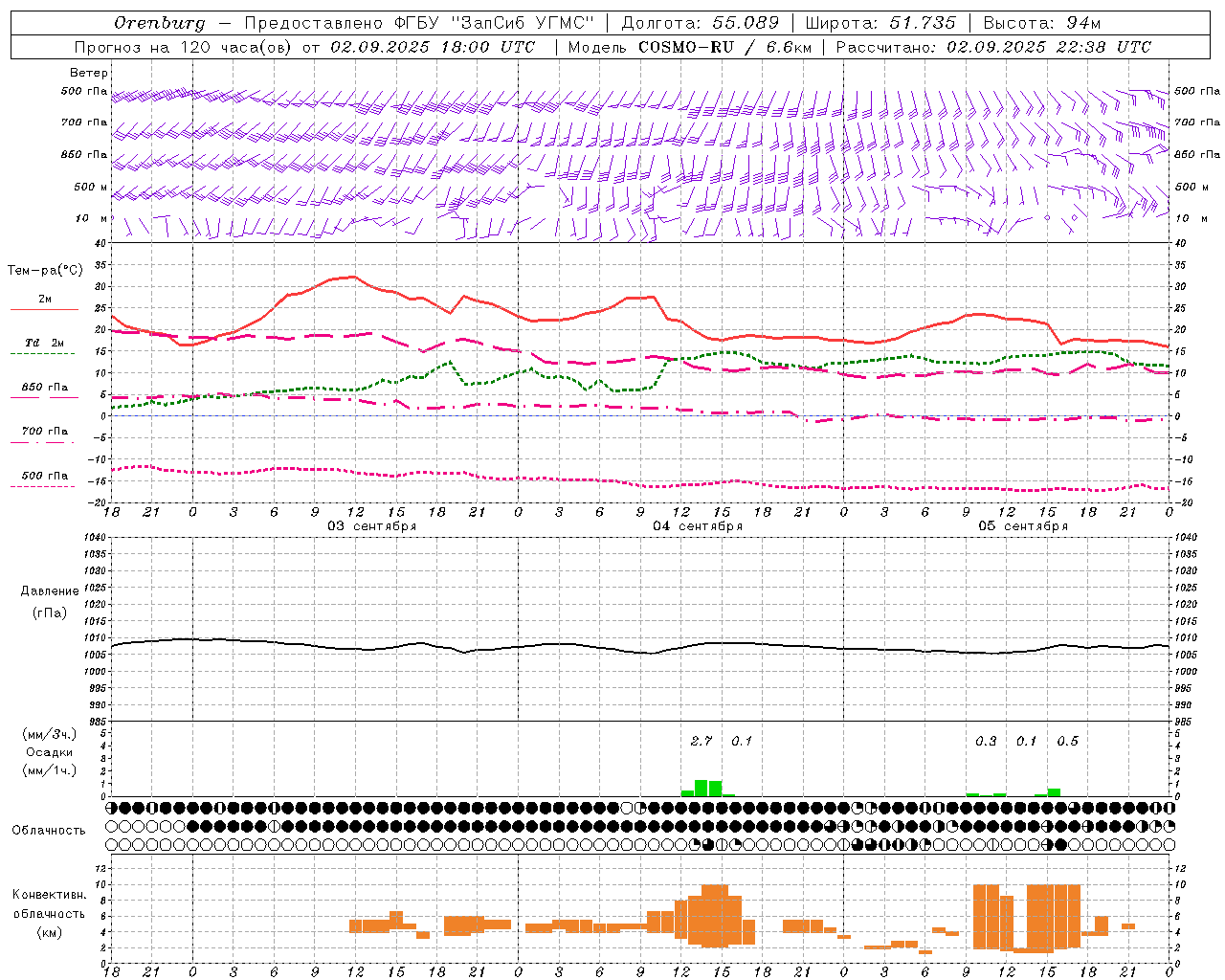Viewport: 1225px width, 980px height.
Task: Click the "Тем-ра(°C)" temperature label
Action: (45, 271)
